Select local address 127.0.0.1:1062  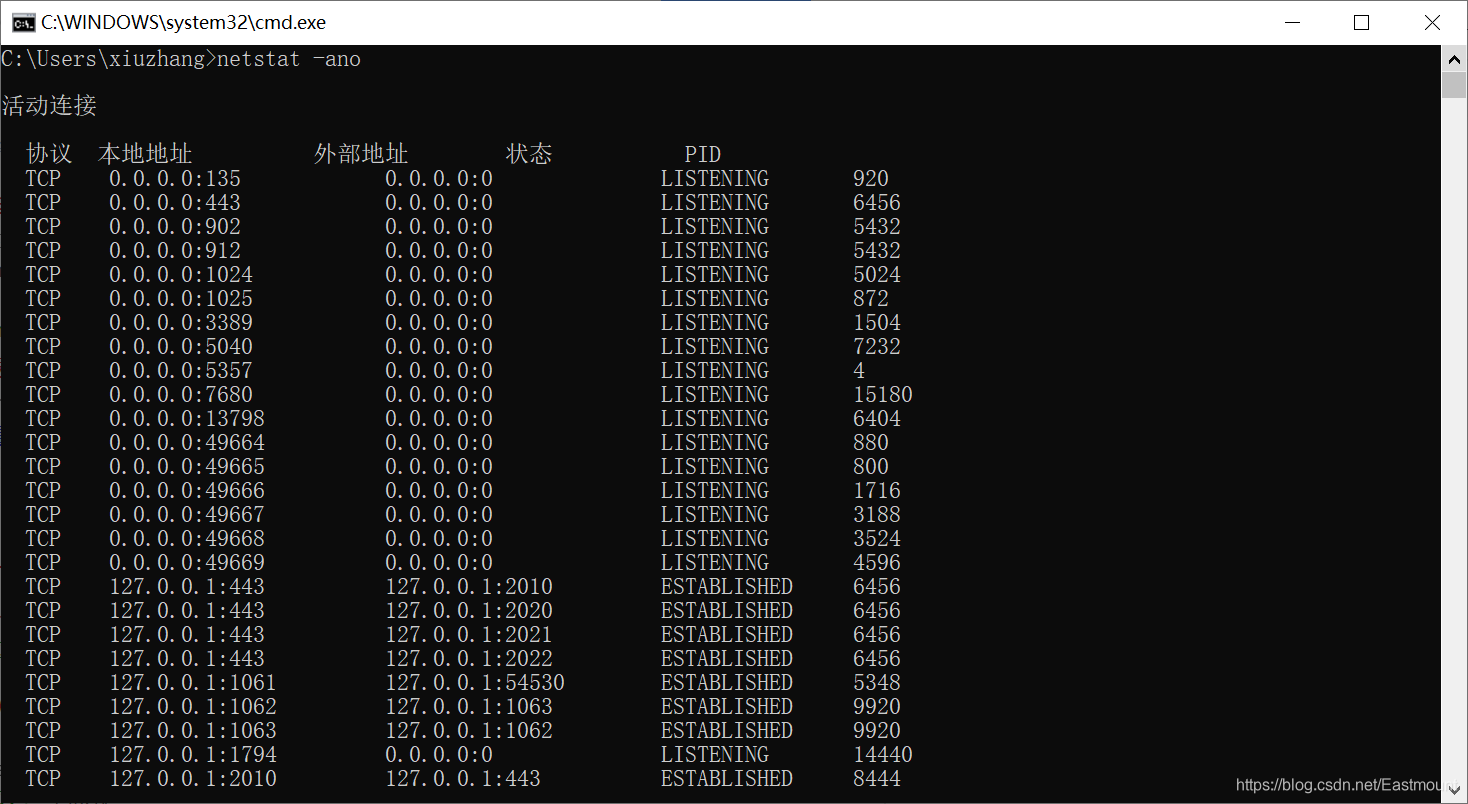click(x=193, y=707)
